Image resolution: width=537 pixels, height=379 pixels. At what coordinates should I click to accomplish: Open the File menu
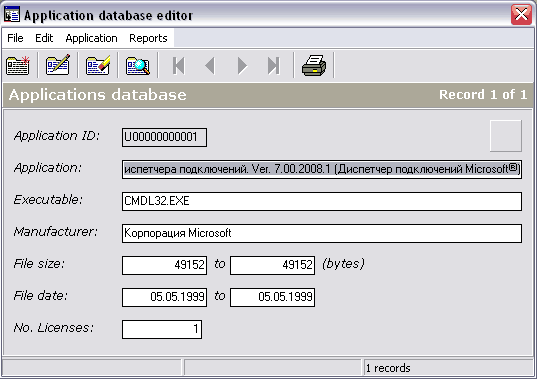click(x=15, y=38)
